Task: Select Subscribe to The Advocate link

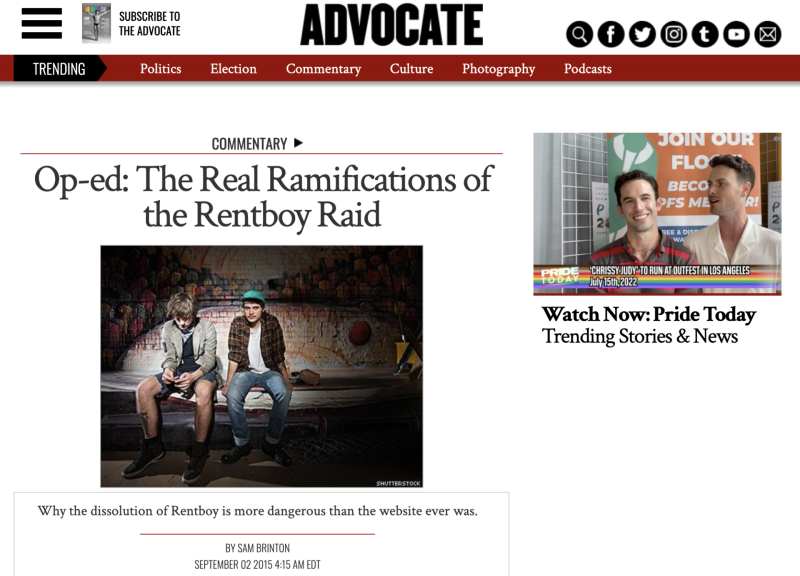Action: point(149,24)
